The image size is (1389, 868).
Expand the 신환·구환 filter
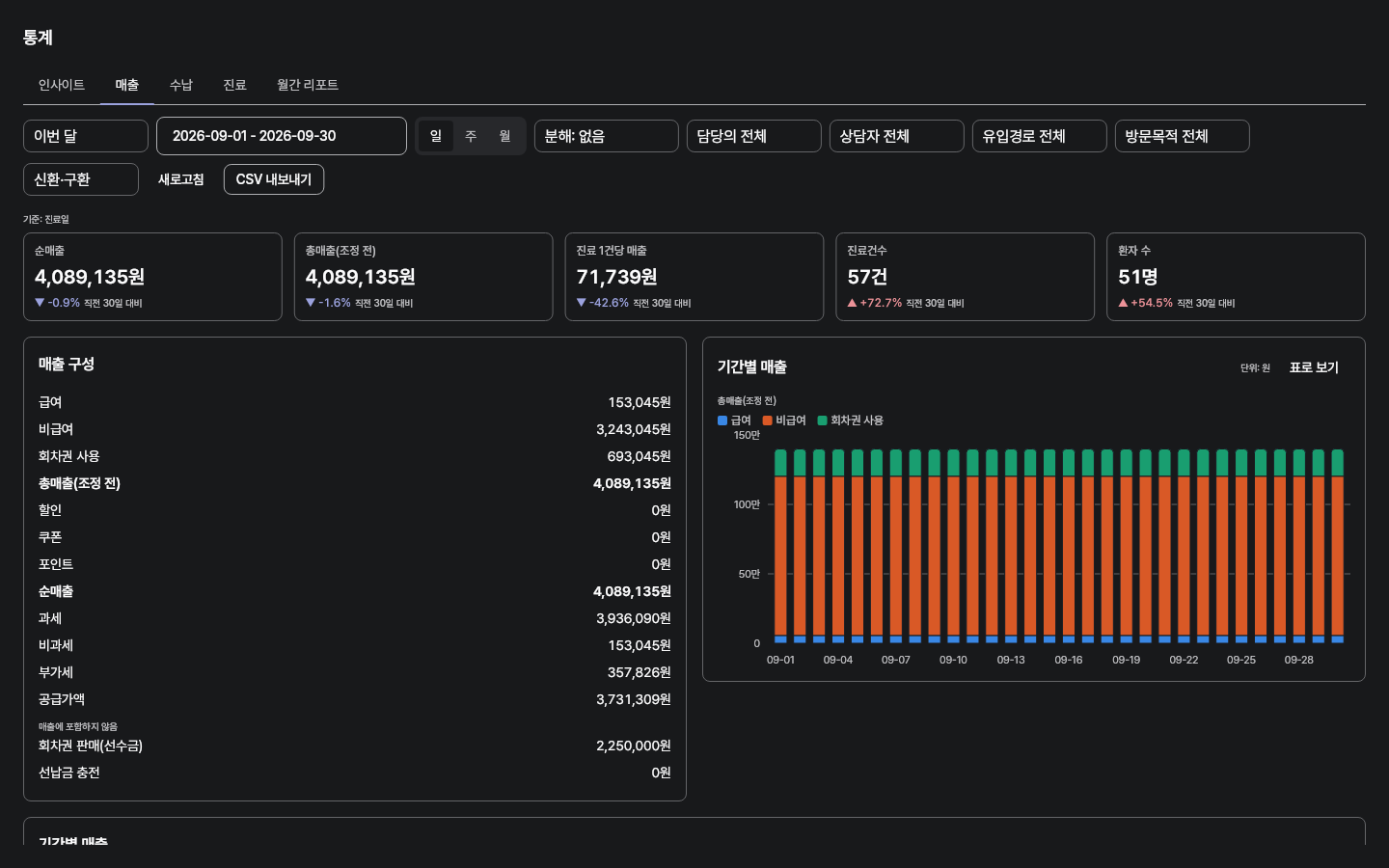coord(81,179)
